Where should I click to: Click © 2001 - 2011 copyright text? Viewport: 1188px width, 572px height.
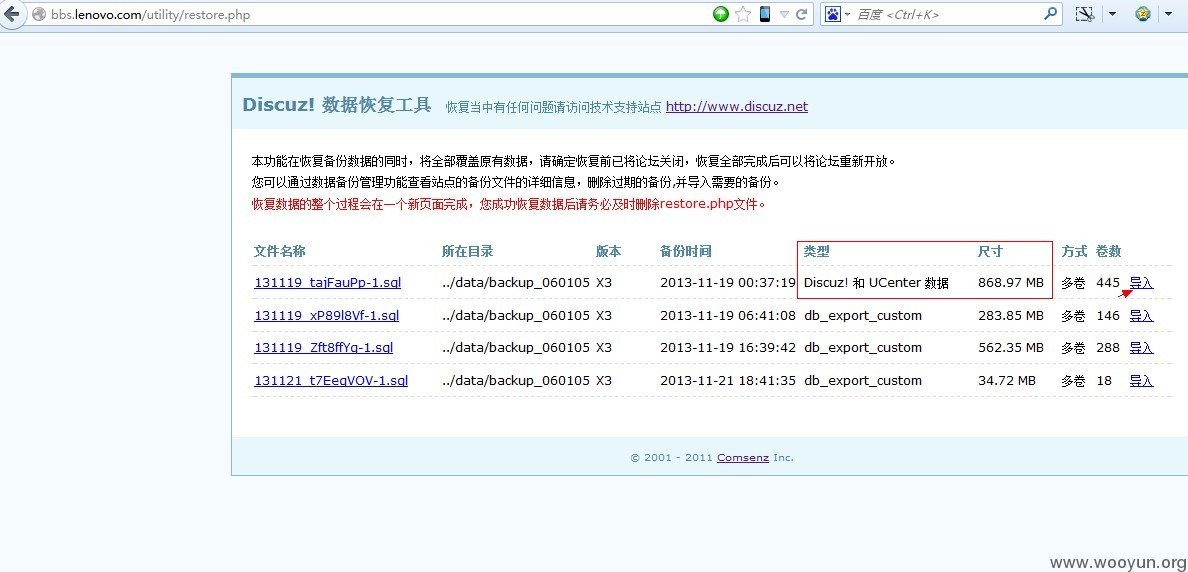[672, 458]
